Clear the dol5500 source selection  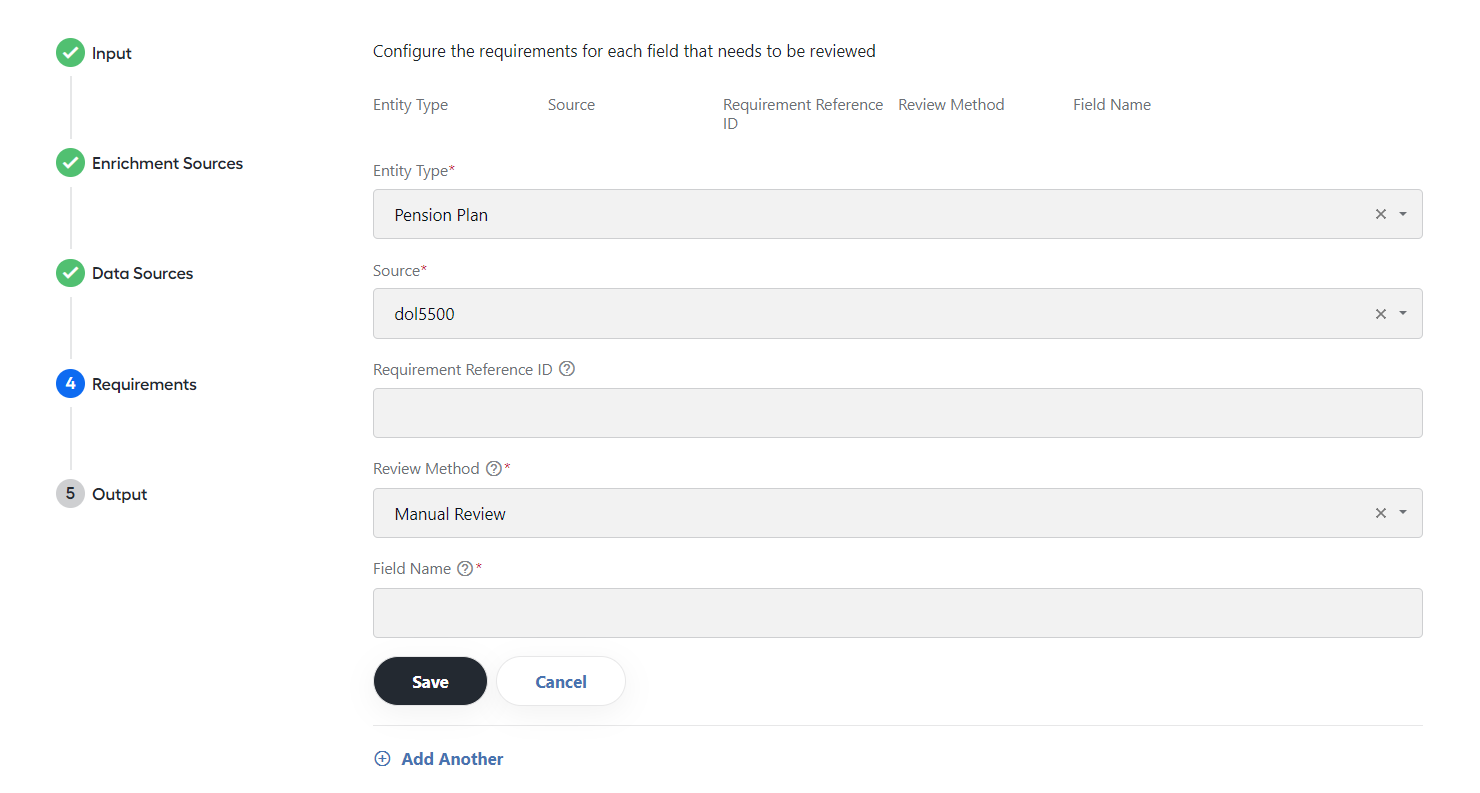1381,314
